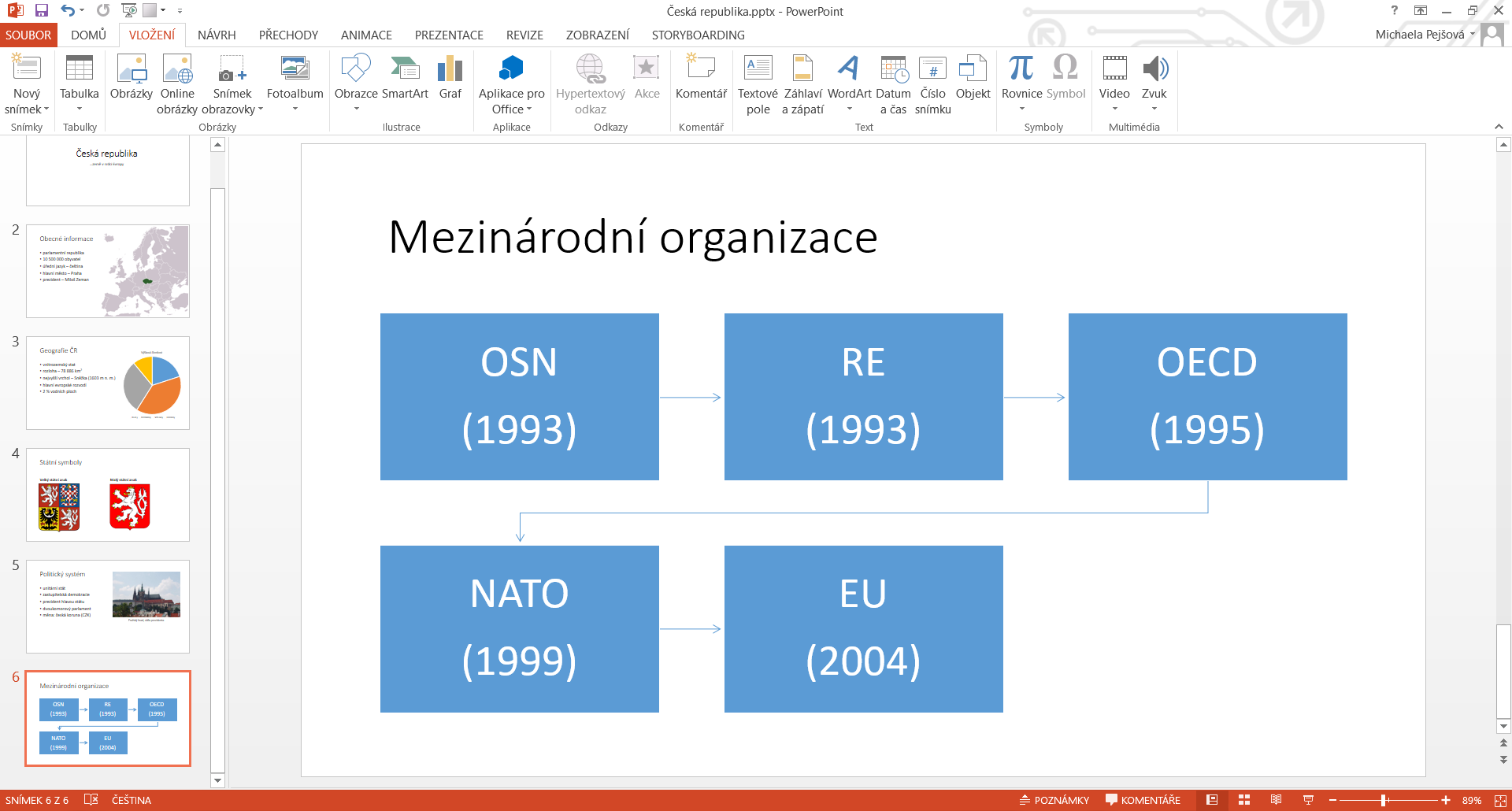Zoom out with the minus button
This screenshot has width=1512, height=811.
coord(1332,800)
